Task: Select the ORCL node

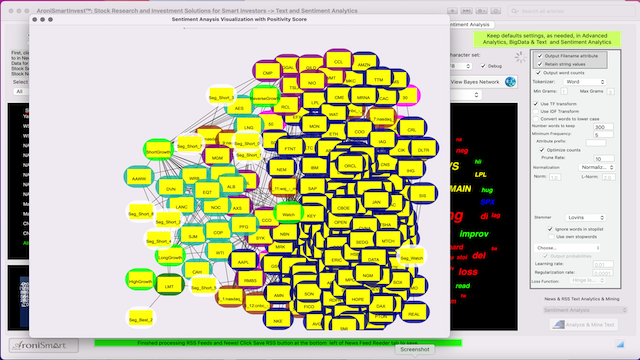Action: click(350, 164)
